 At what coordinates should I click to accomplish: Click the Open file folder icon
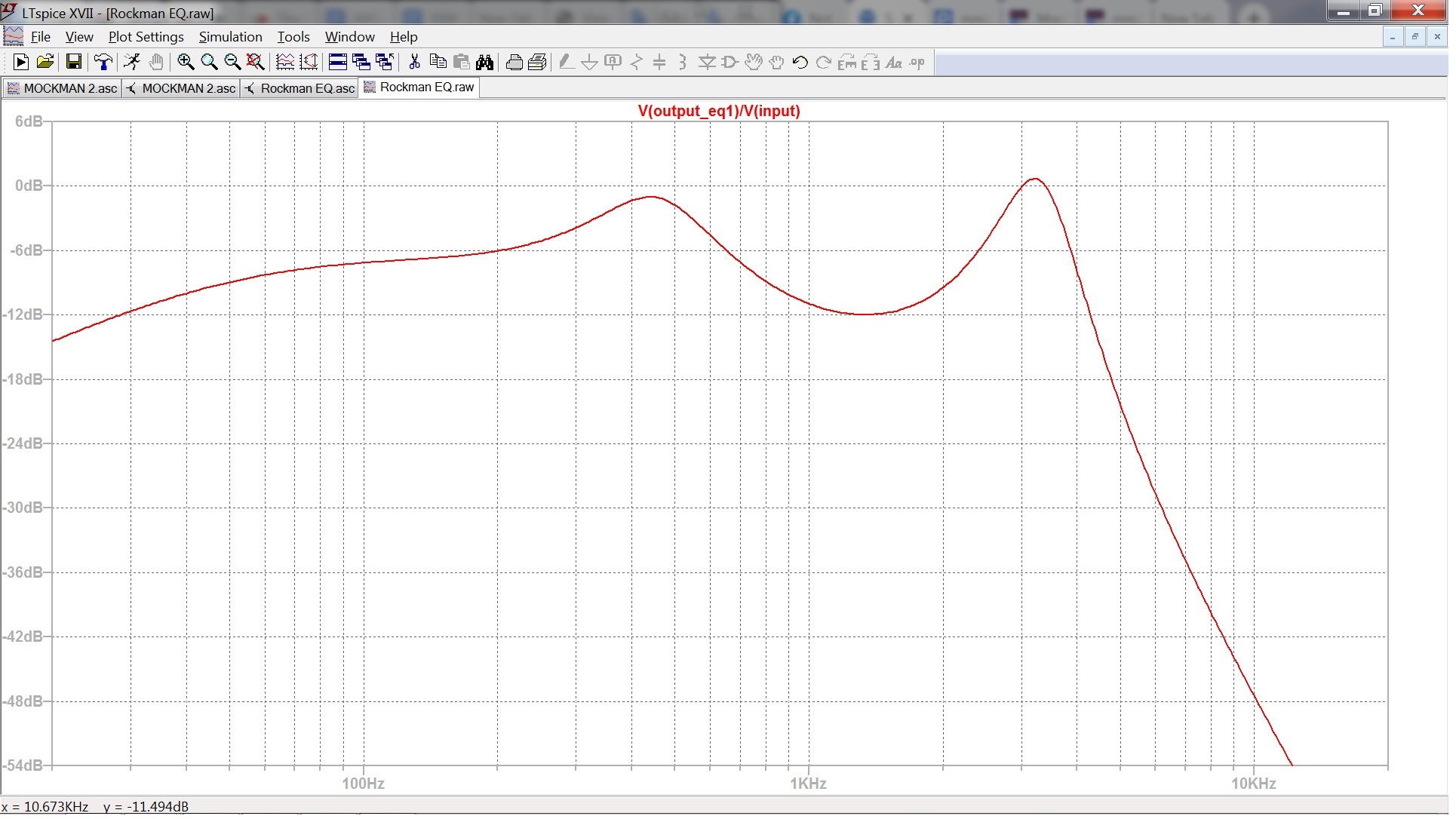(x=45, y=63)
